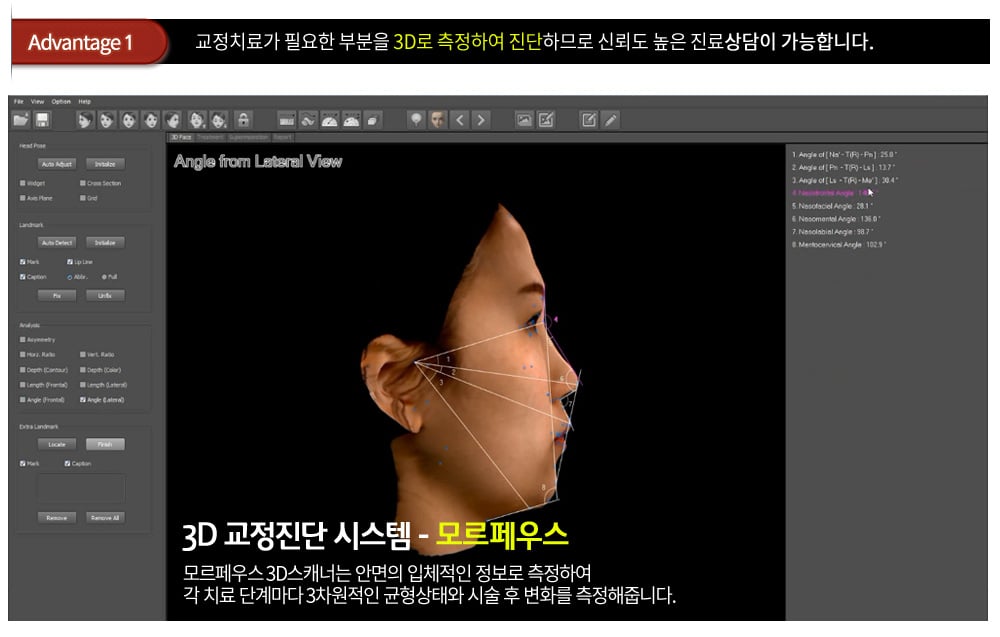Switch to the Superimposition tab
The height and width of the screenshot is (637, 1000).
pyautogui.click(x=249, y=137)
